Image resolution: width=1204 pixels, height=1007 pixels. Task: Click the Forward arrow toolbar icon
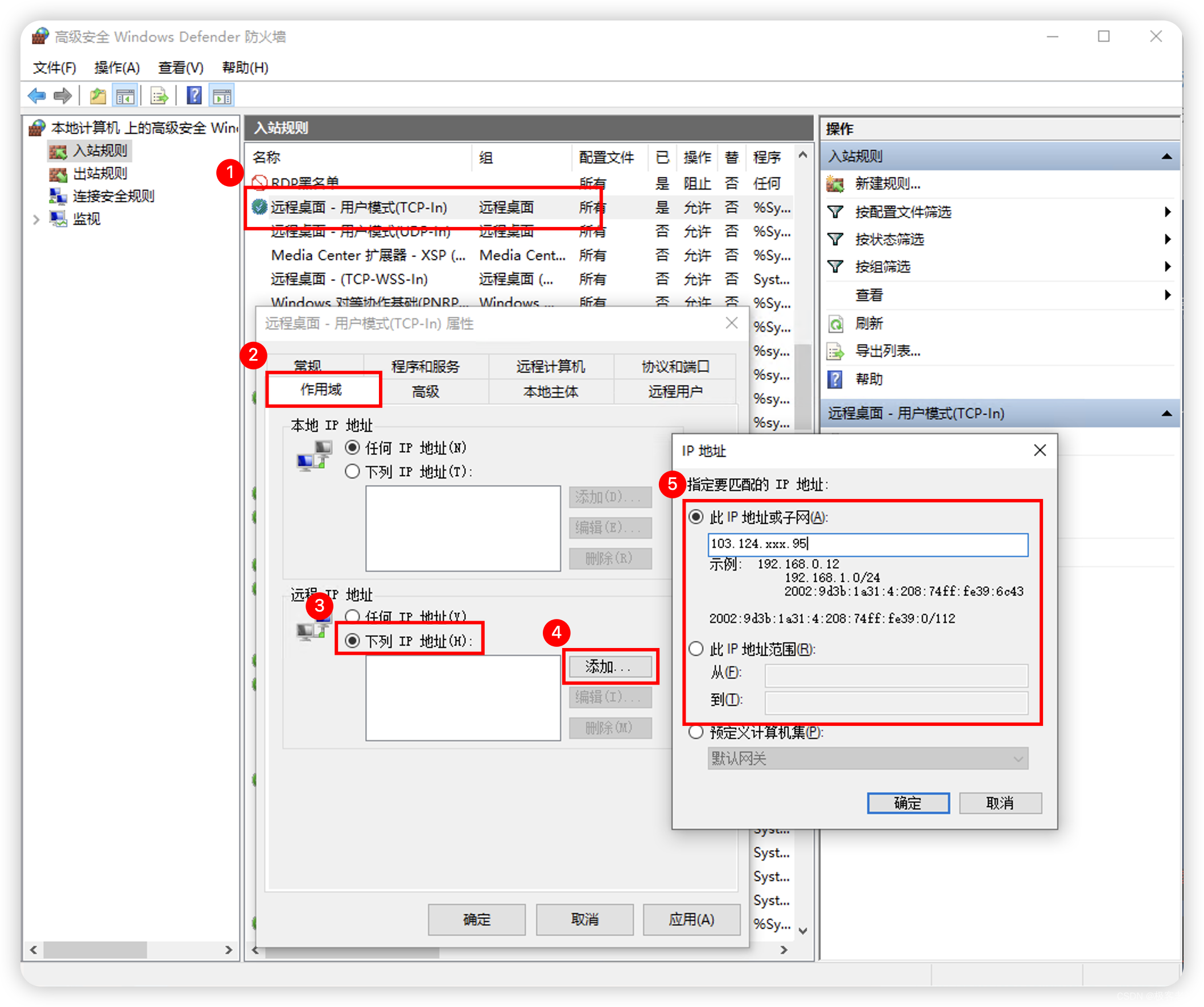[x=63, y=96]
